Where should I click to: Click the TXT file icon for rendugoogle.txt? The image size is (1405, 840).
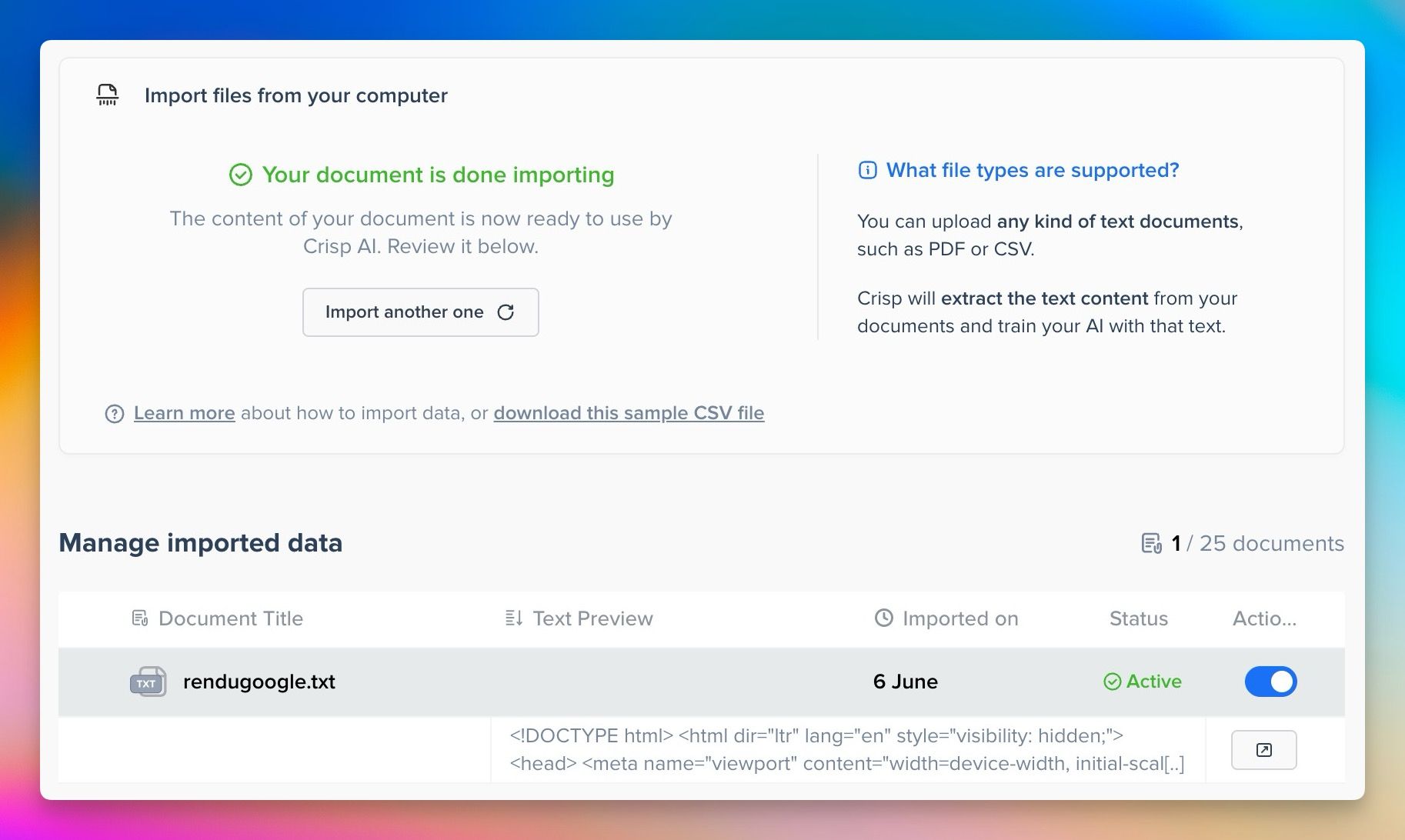149,682
